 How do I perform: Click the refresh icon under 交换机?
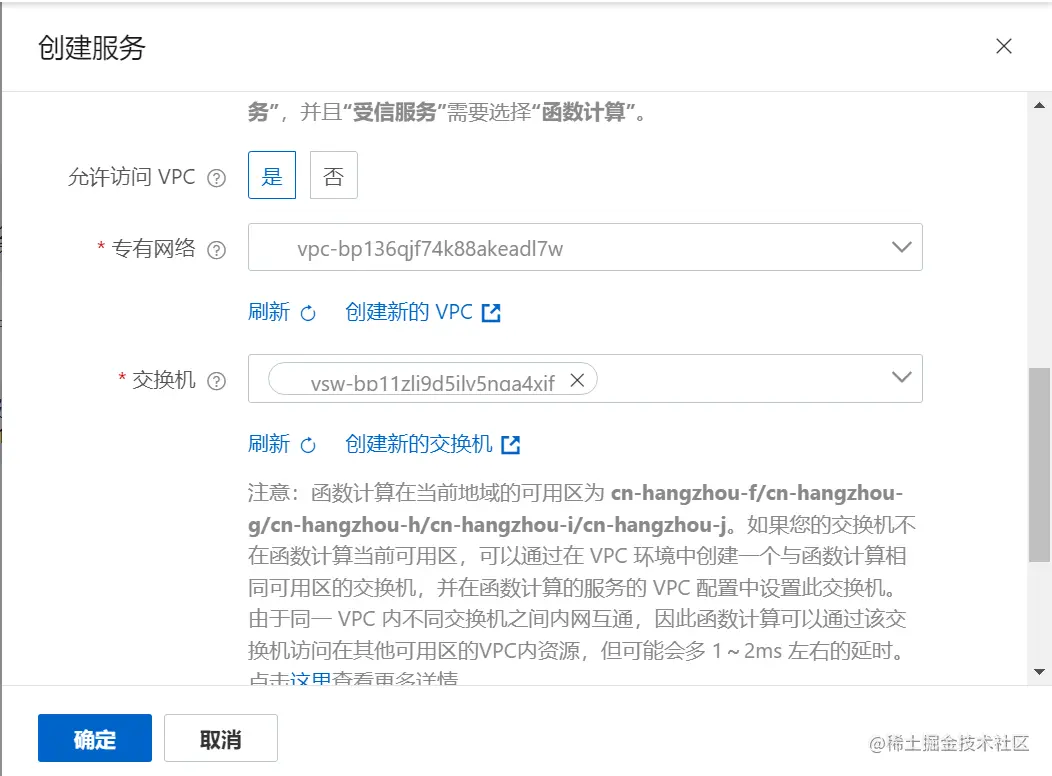pos(308,445)
